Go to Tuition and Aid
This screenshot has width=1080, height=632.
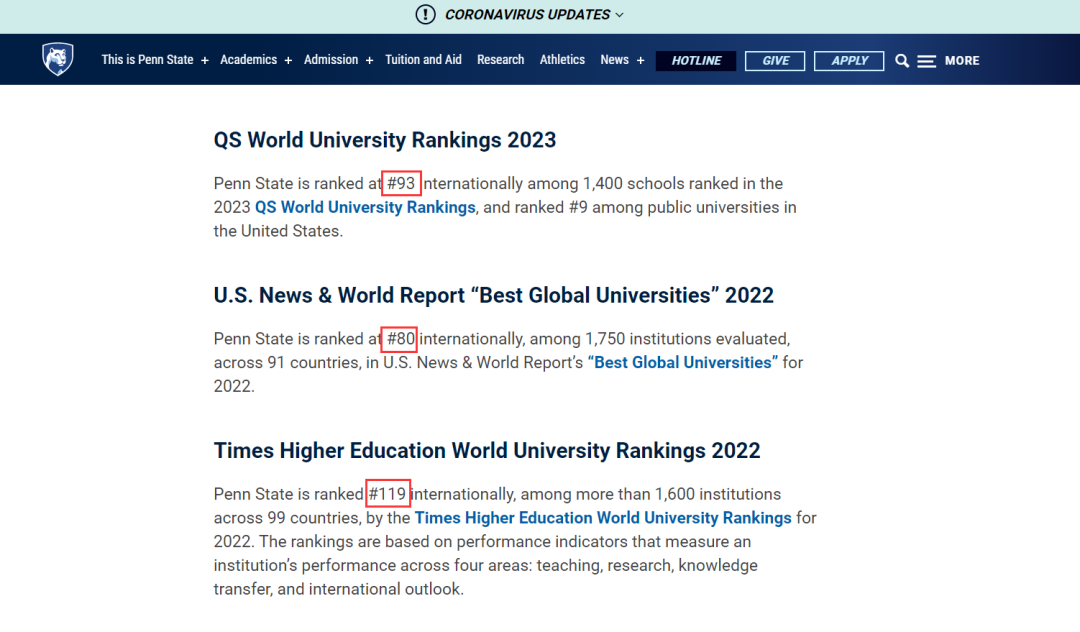[424, 60]
